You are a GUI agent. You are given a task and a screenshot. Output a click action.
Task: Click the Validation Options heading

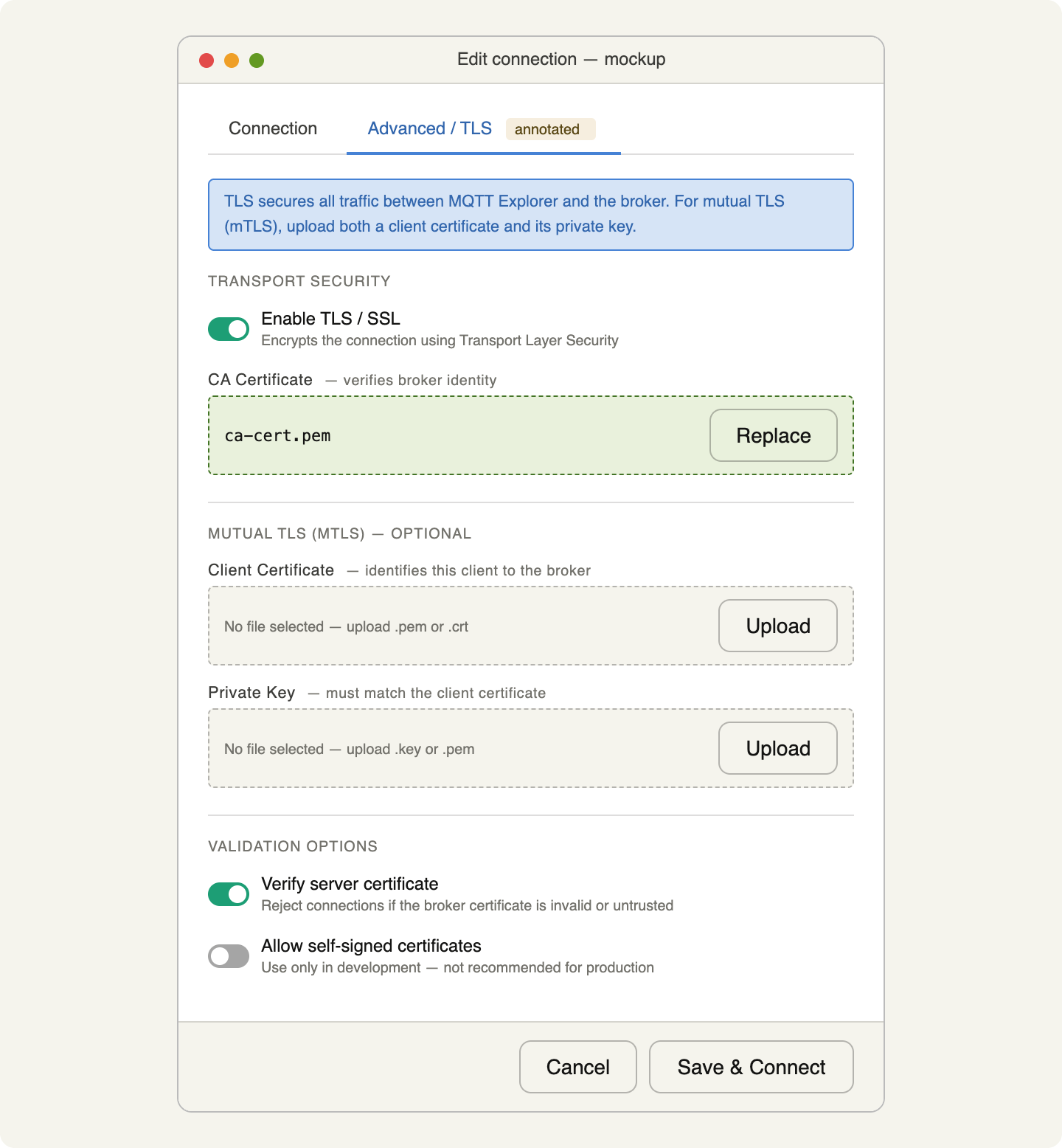(293, 846)
